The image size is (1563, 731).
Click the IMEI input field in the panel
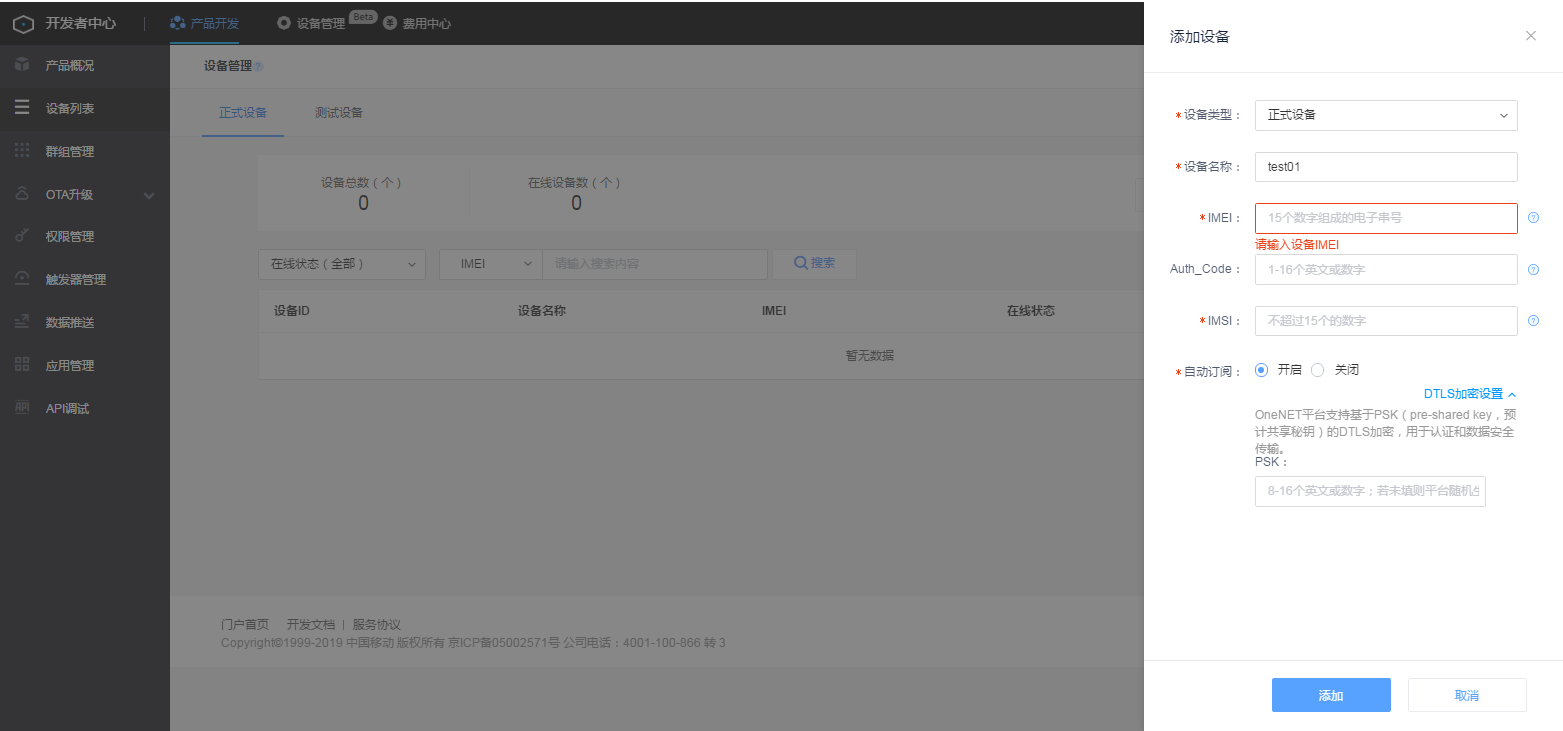point(1386,218)
